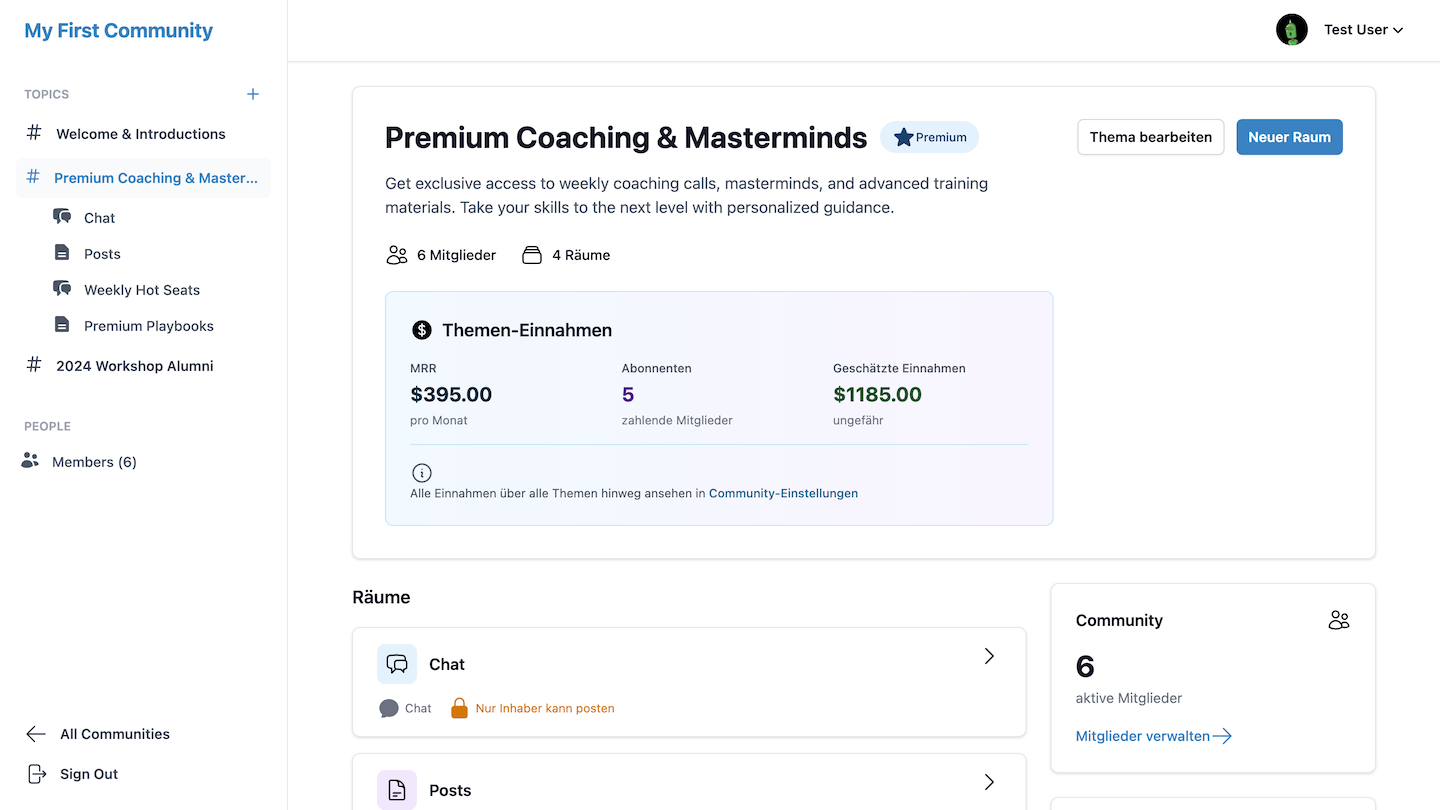
Task: Follow the Community-Einstellungen link
Action: (783, 493)
